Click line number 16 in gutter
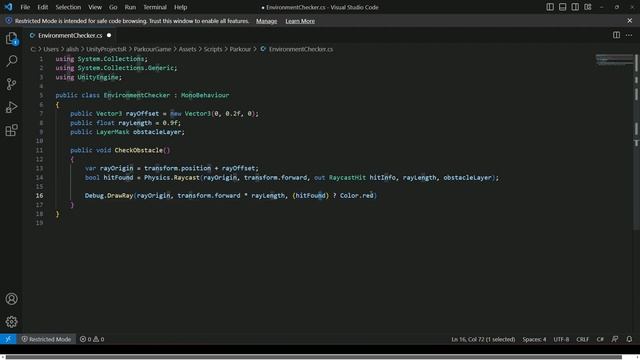 [39, 196]
